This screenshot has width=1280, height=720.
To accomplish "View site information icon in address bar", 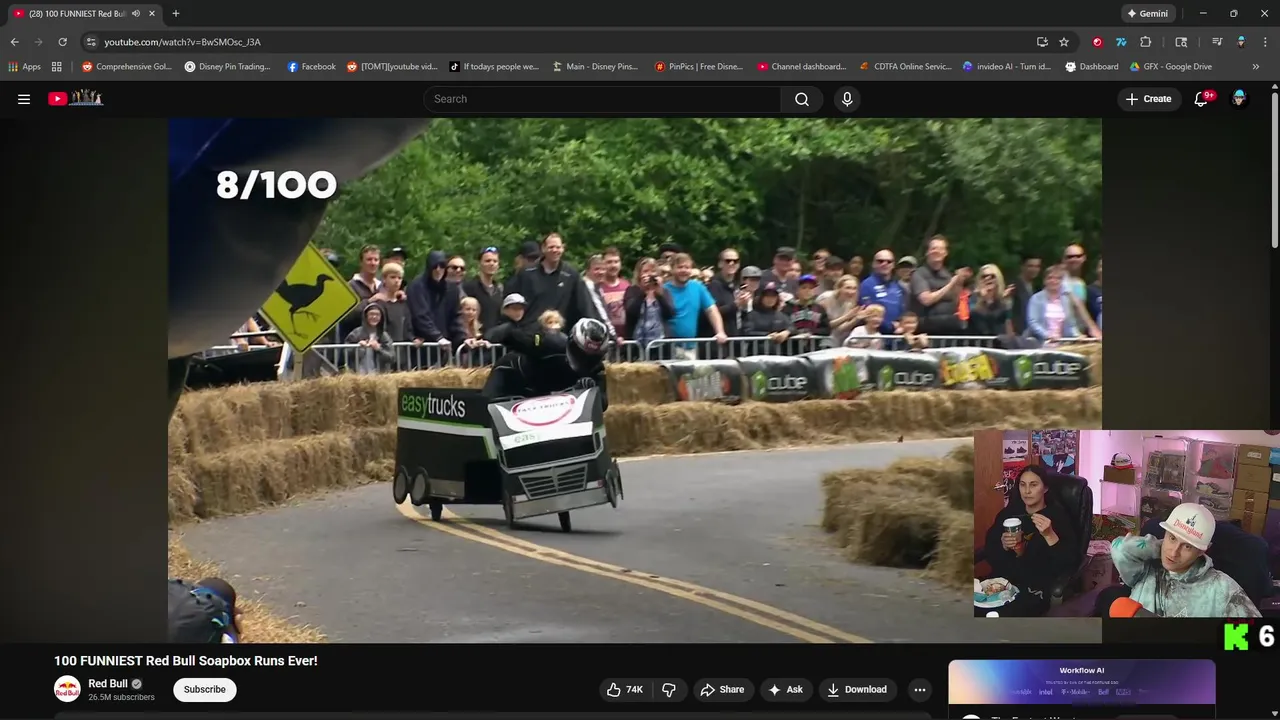I will coord(91,42).
